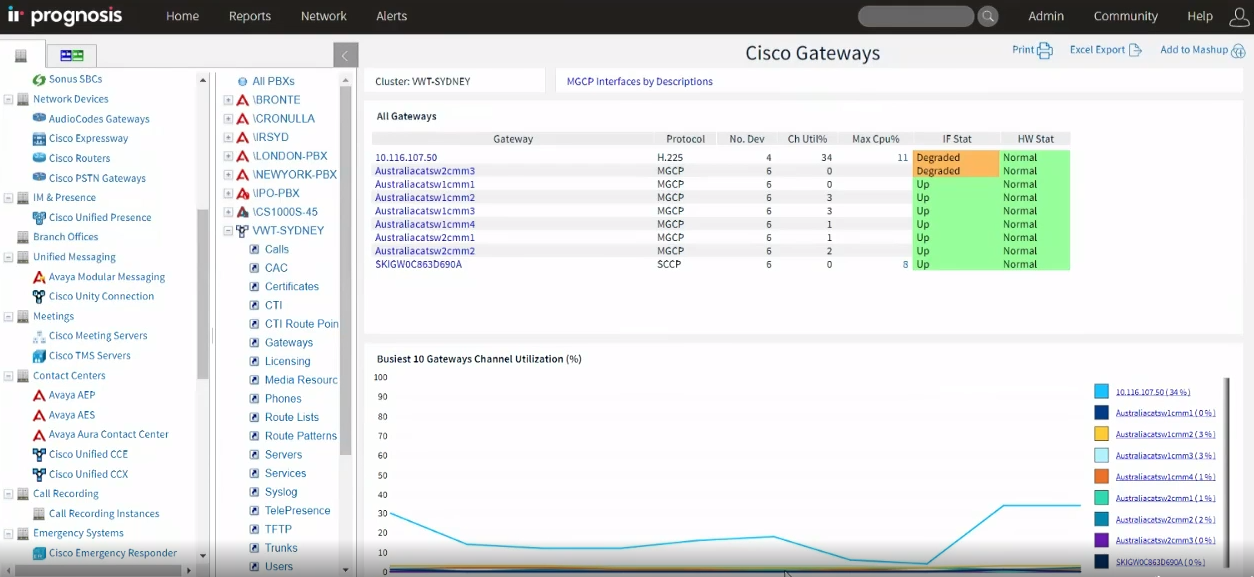Collapse the Contact Centers group

(x=9, y=376)
